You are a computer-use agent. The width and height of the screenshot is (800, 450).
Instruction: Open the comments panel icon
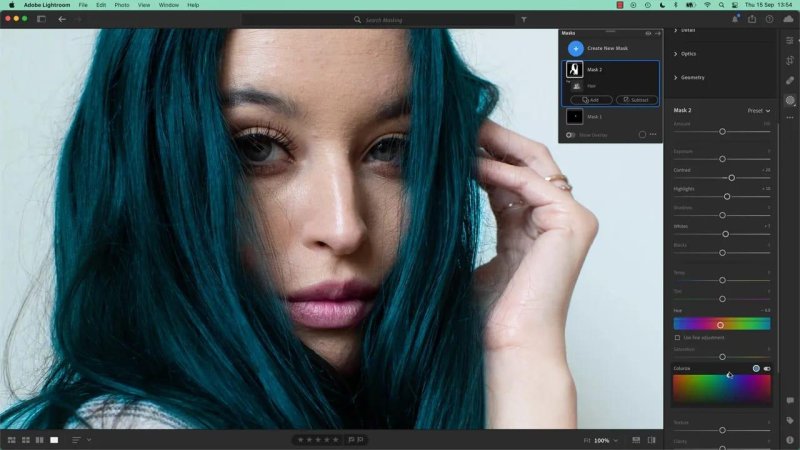coord(790,401)
